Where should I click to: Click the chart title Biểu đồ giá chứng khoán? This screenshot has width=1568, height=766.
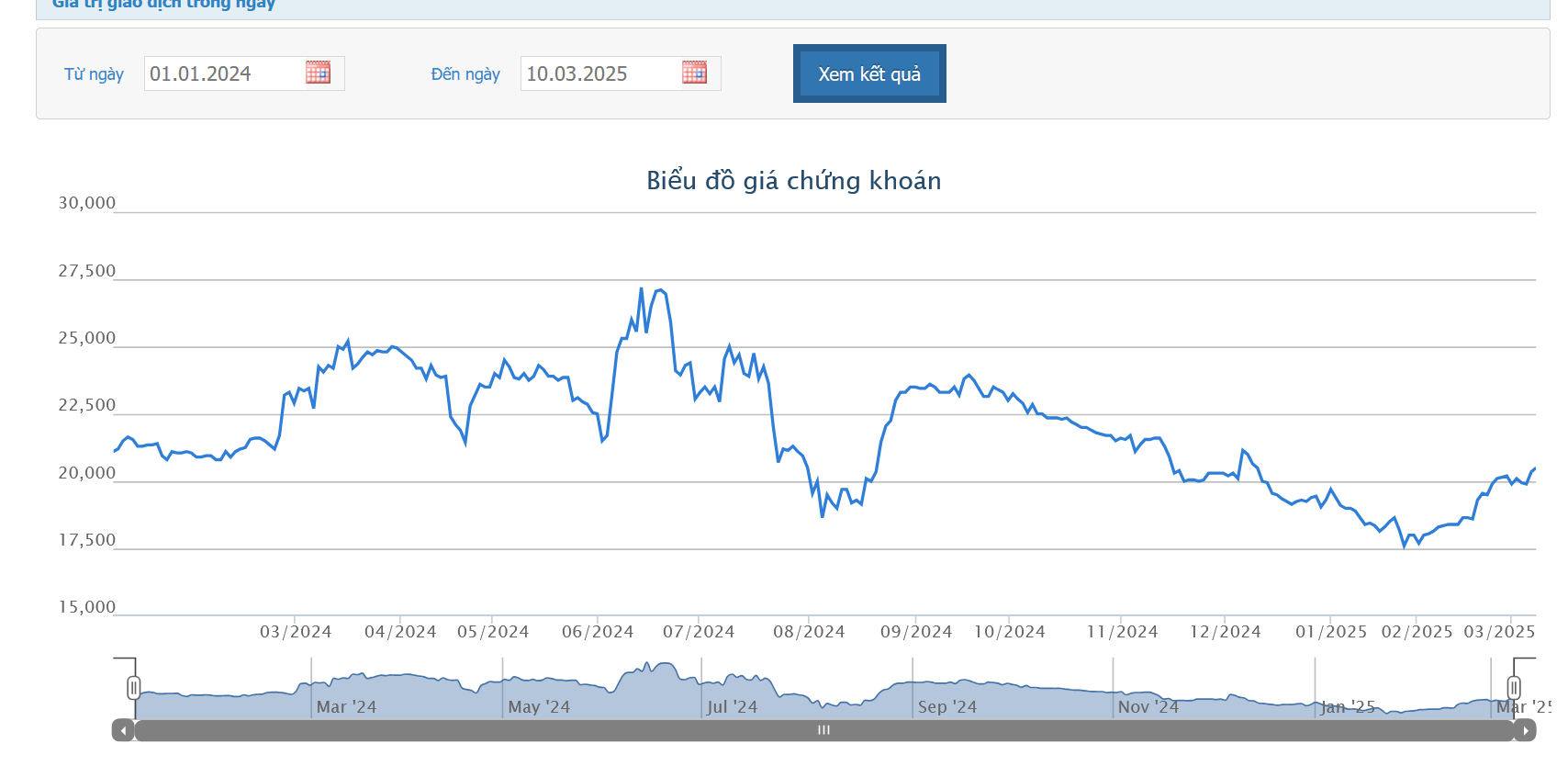[794, 180]
